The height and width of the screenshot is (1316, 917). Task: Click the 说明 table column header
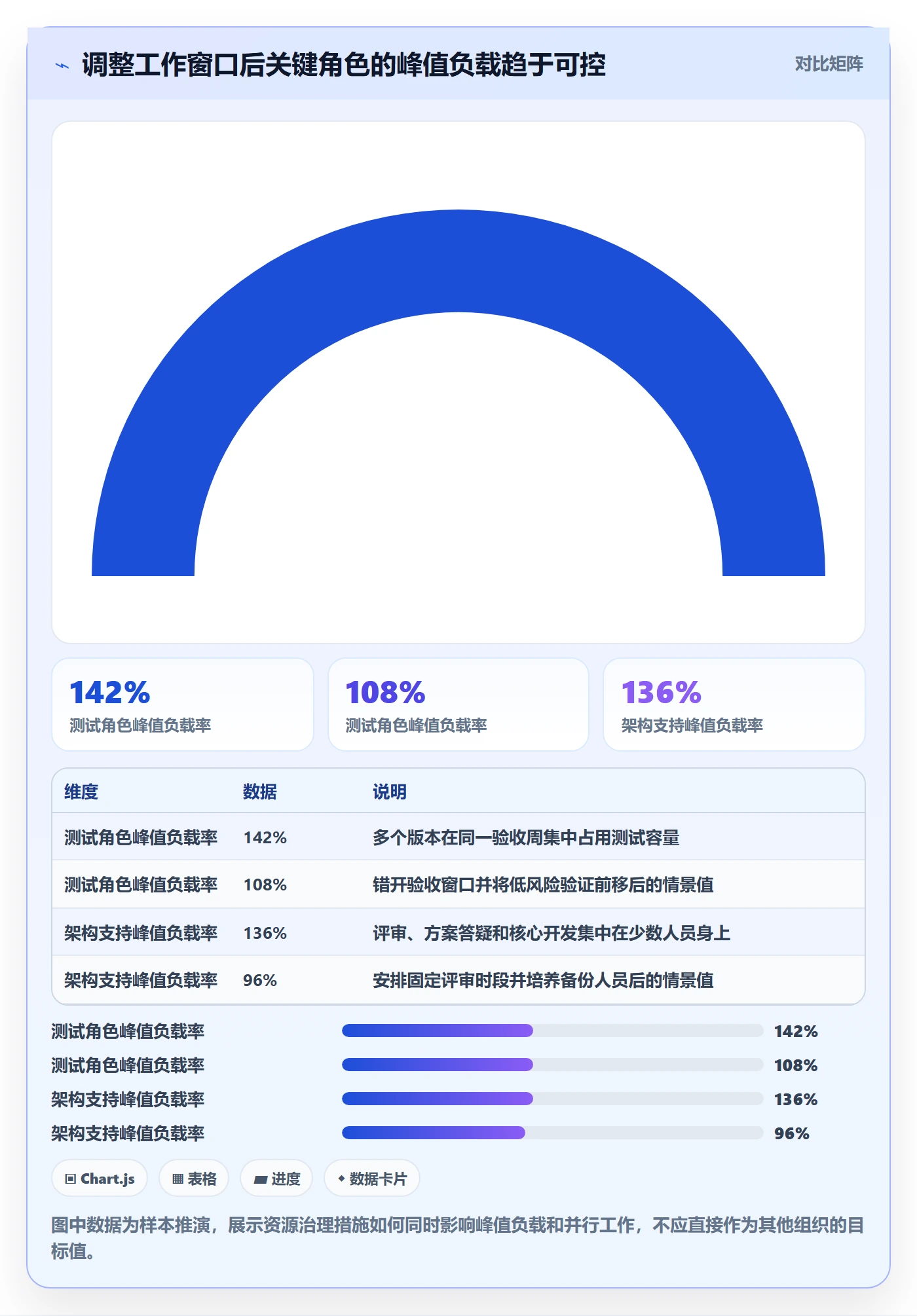pos(390,792)
